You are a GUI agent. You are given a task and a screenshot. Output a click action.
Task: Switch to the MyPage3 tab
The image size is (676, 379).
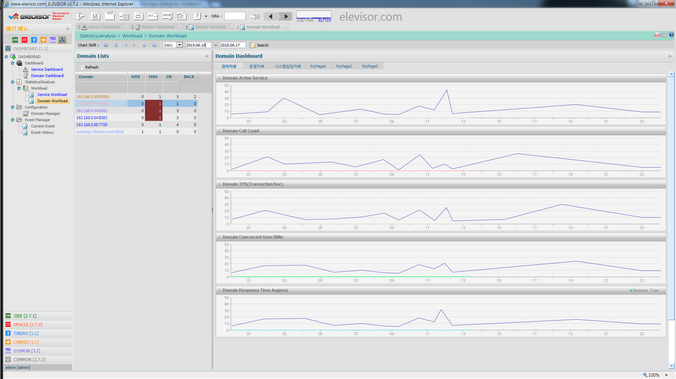[x=370, y=66]
